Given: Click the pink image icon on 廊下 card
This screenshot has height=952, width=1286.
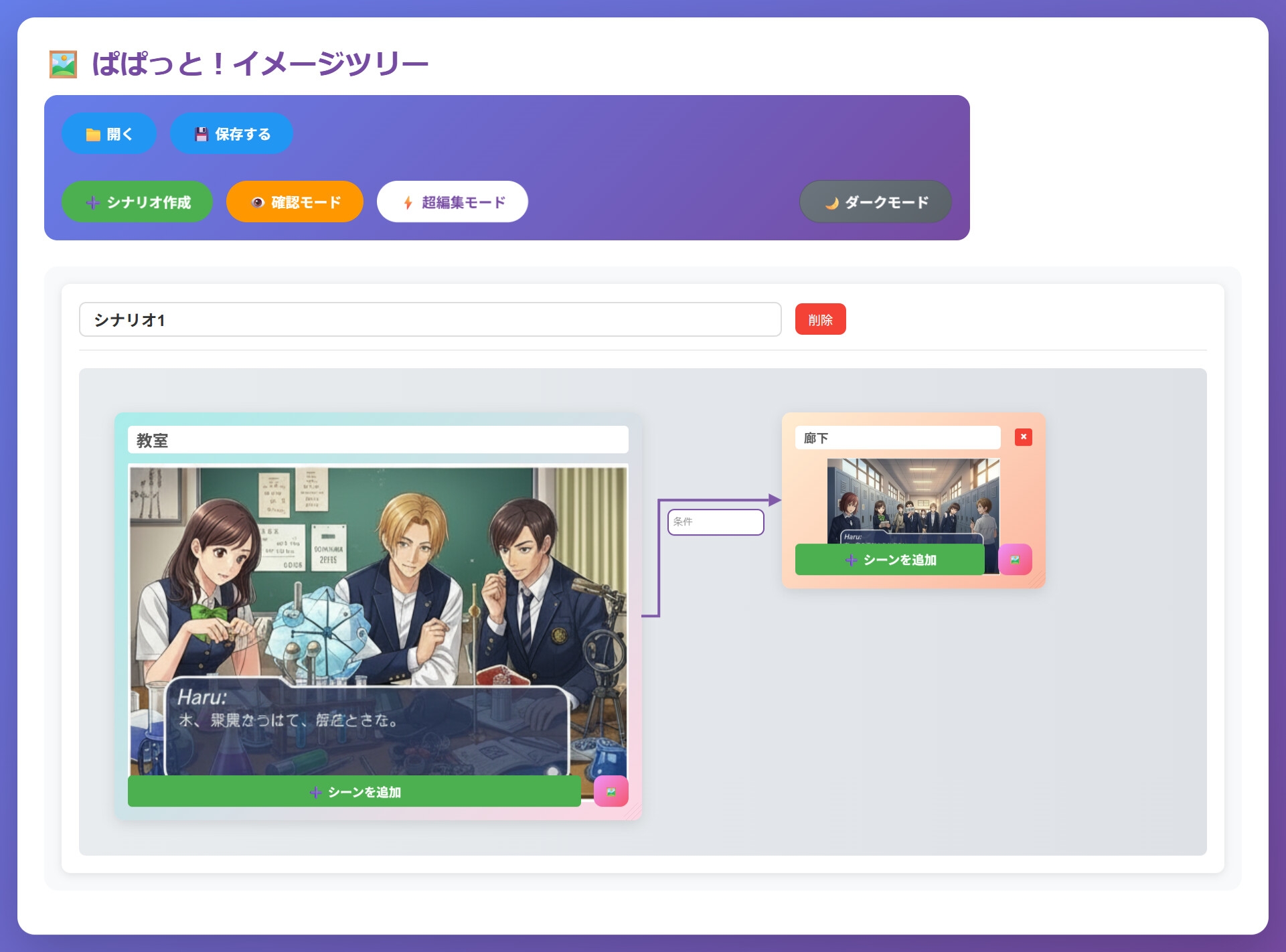Looking at the screenshot, I should [1015, 560].
